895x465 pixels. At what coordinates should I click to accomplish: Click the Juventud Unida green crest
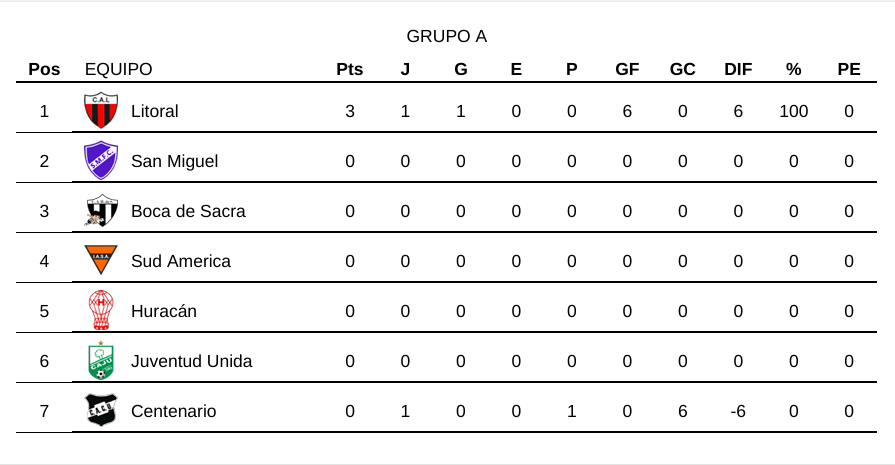pos(101,361)
